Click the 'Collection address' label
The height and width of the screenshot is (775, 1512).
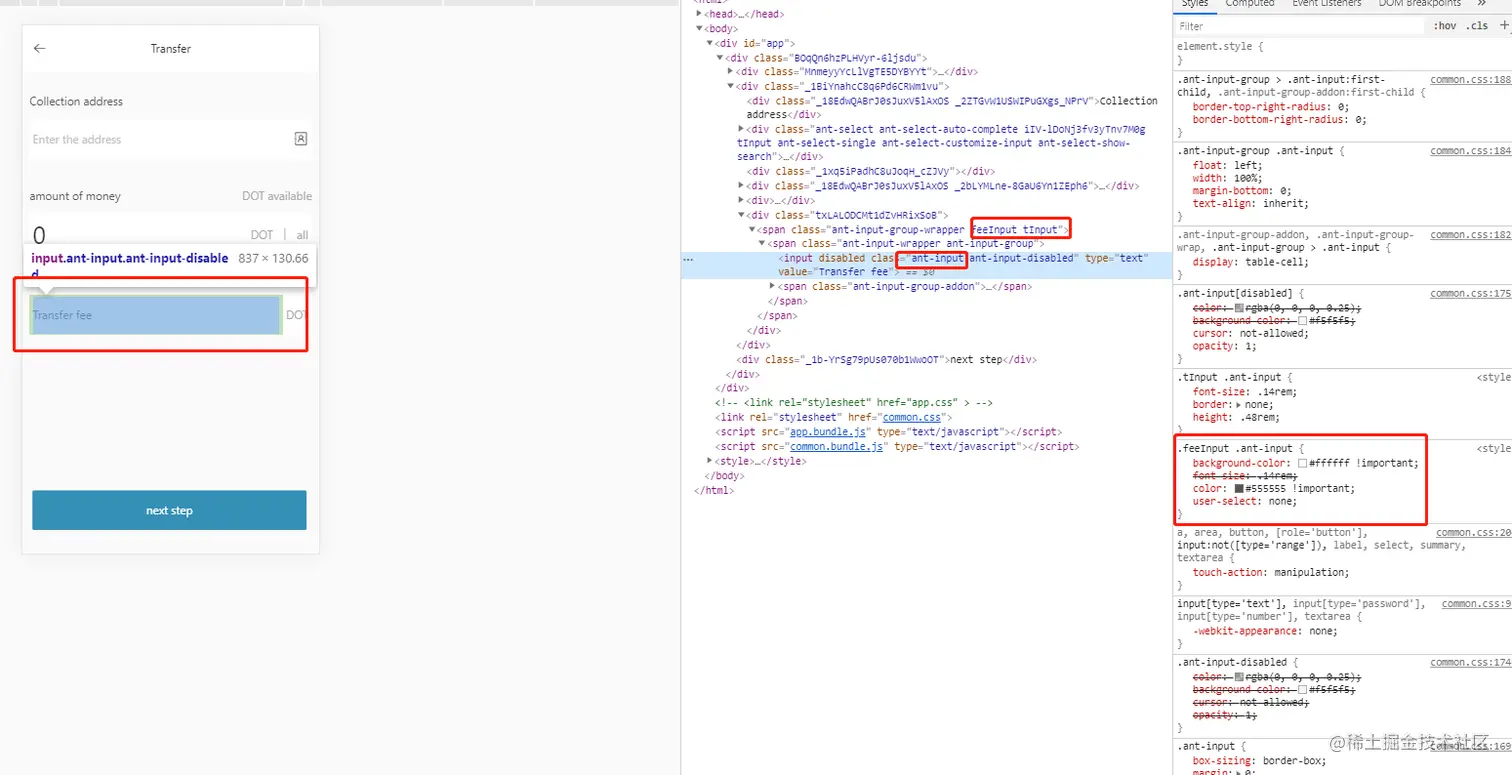click(76, 101)
